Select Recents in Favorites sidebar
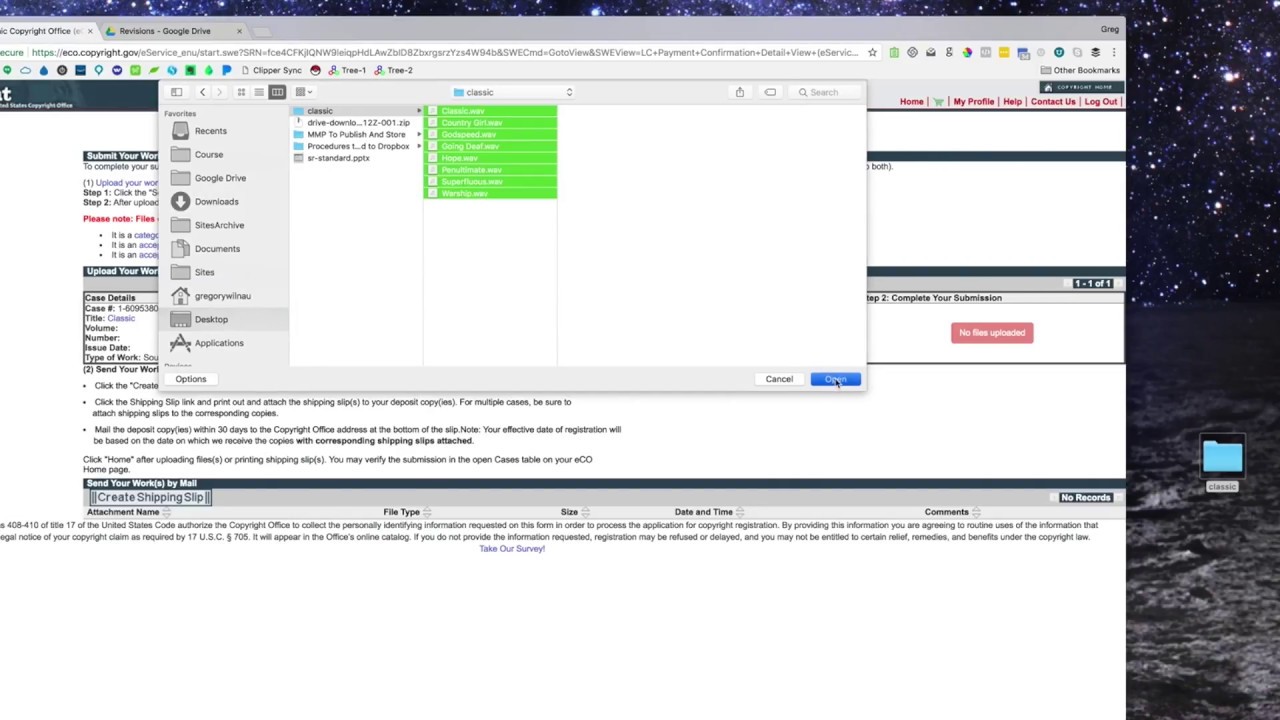The width and height of the screenshot is (1280, 720). pos(210,131)
